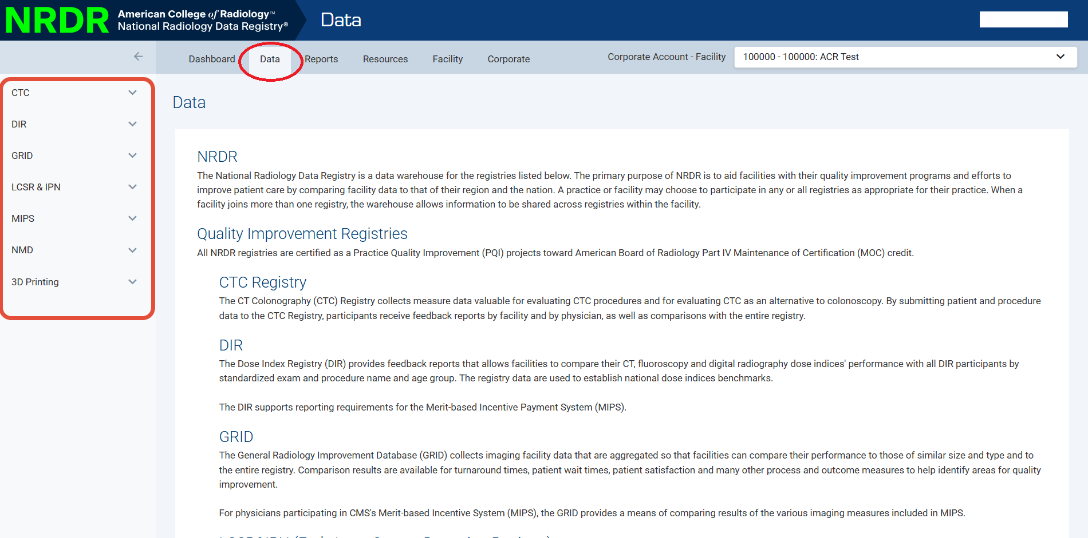Open the Resources tab
This screenshot has width=1088, height=538.
coord(385,59)
